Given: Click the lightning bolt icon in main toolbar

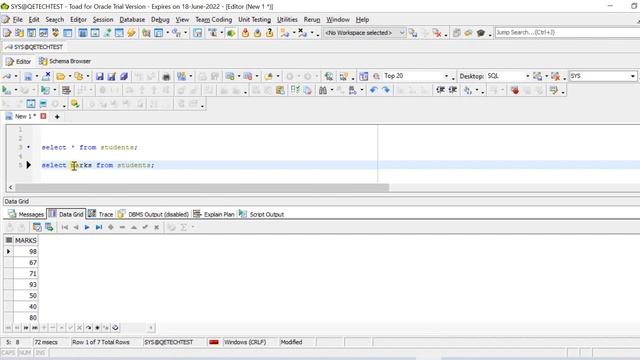Looking at the screenshot, I should [131, 33].
